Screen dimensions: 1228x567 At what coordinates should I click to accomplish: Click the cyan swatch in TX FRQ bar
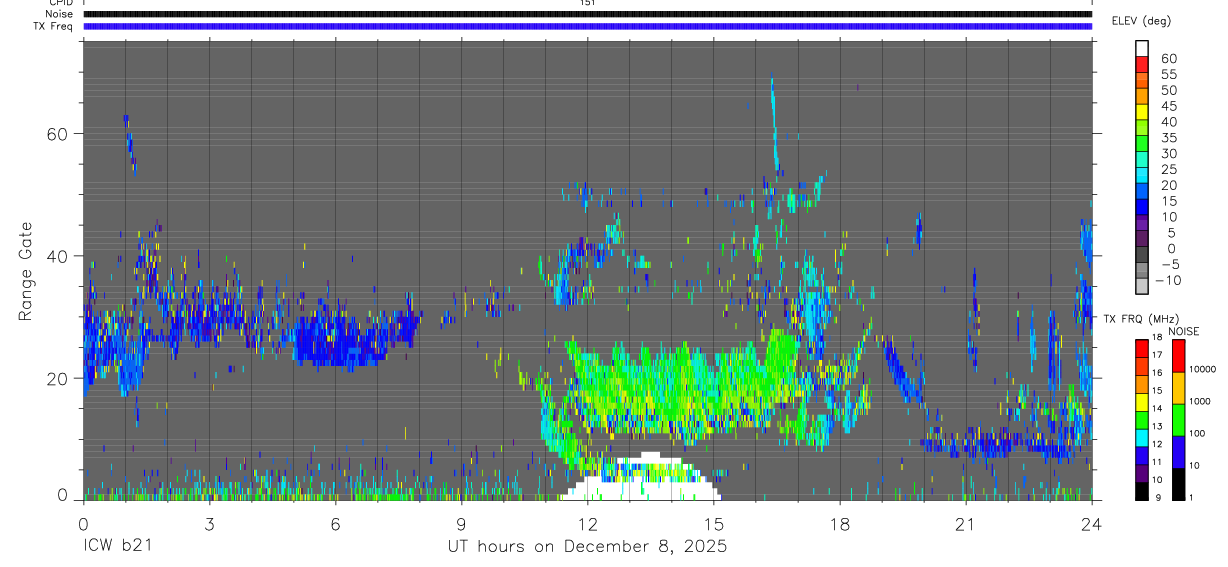pyautogui.click(x=1142, y=437)
